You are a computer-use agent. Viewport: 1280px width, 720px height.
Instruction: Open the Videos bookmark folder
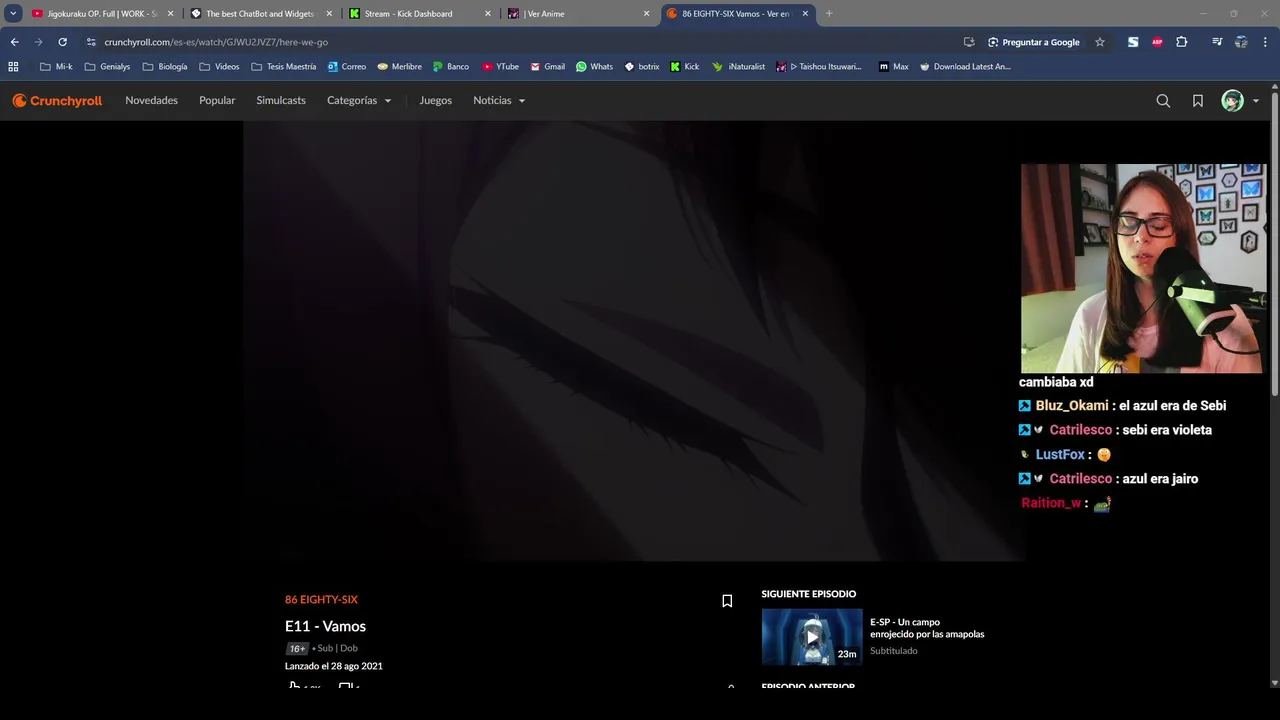[x=219, y=67]
